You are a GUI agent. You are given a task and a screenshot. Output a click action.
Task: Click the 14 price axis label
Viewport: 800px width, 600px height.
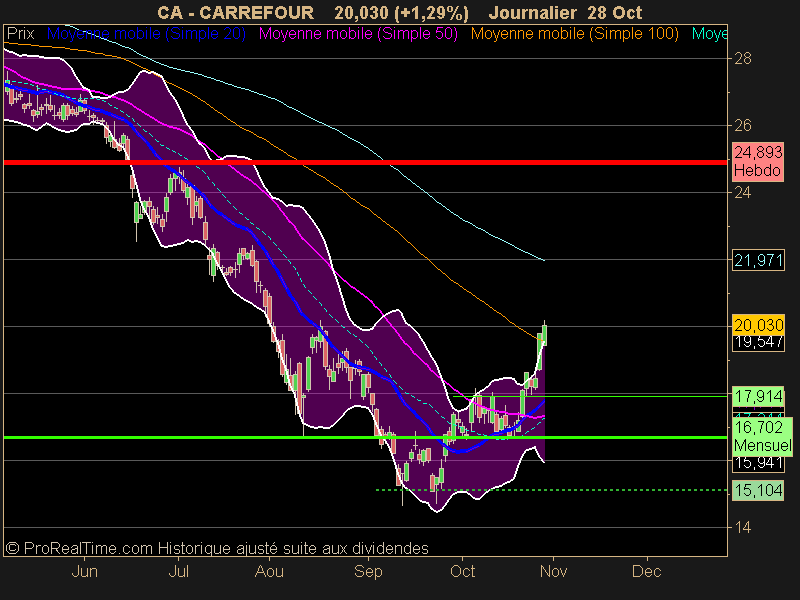pyautogui.click(x=743, y=527)
